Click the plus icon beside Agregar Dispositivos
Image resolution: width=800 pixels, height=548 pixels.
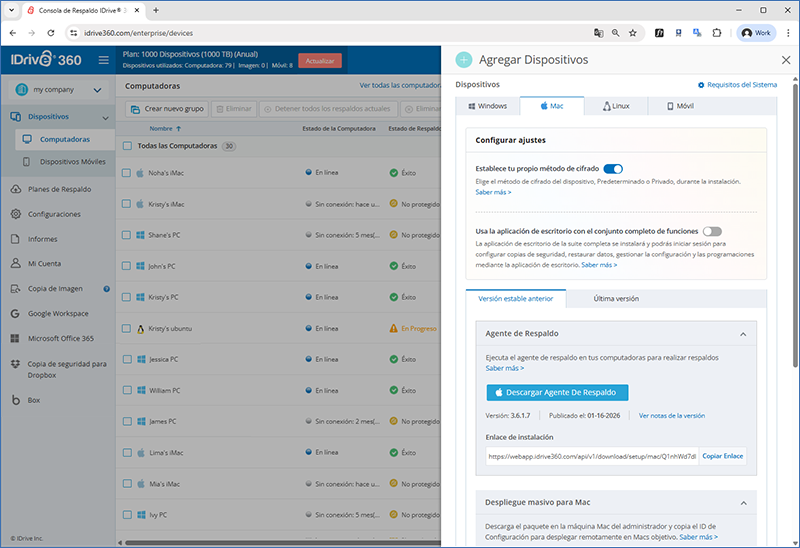coord(464,60)
